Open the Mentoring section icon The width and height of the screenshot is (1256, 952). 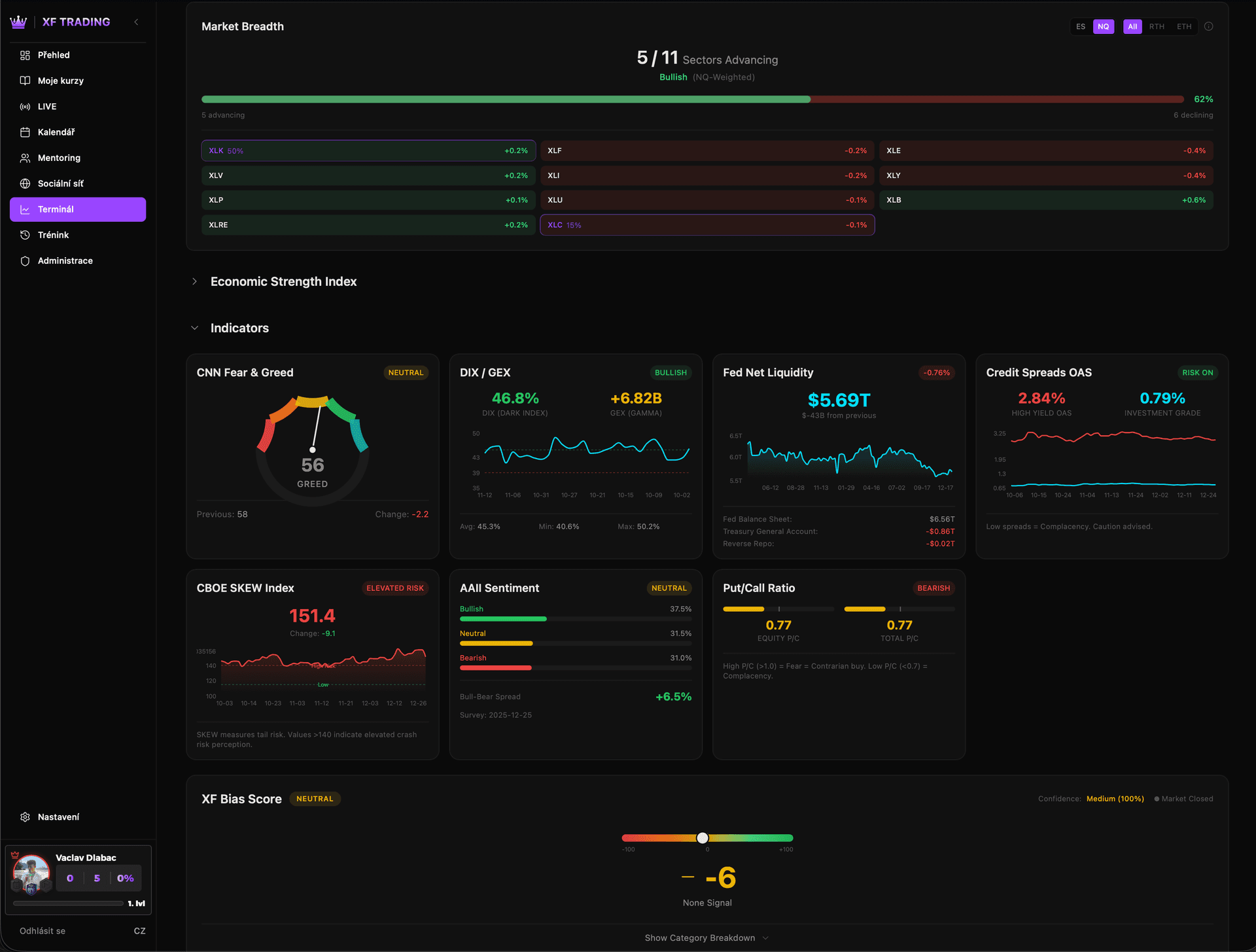click(x=26, y=158)
